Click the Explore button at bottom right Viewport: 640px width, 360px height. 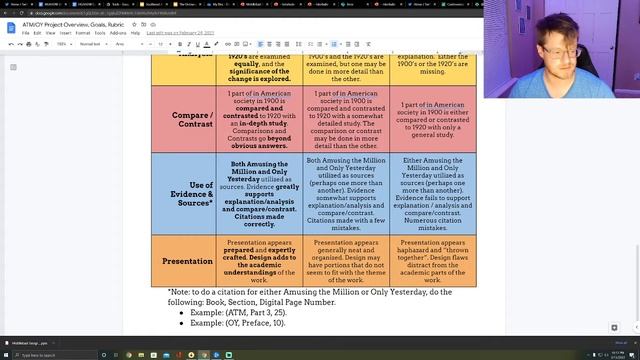[614, 327]
